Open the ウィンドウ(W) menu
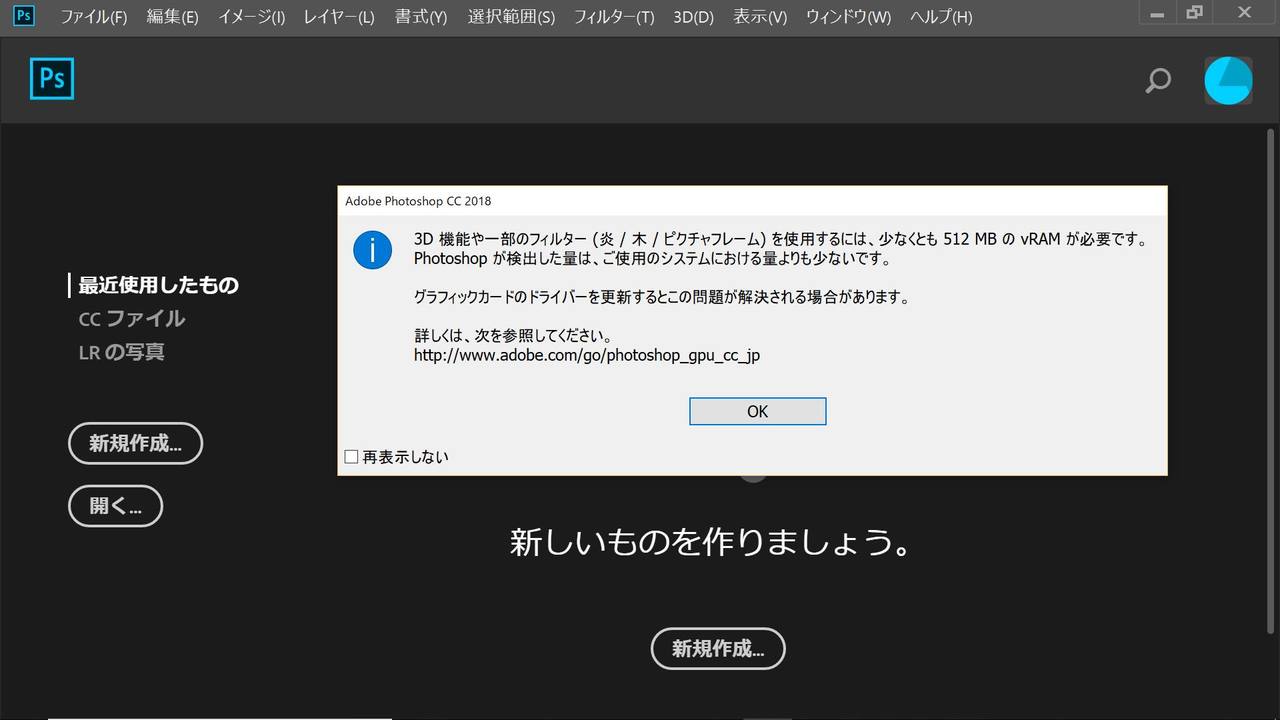Viewport: 1280px width, 720px height. [848, 17]
